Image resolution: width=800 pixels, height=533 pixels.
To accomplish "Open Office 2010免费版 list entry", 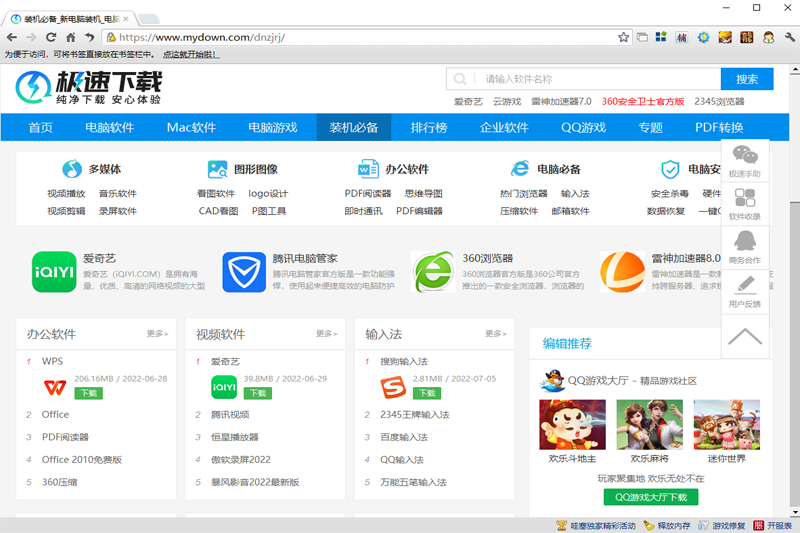I will coord(82,460).
